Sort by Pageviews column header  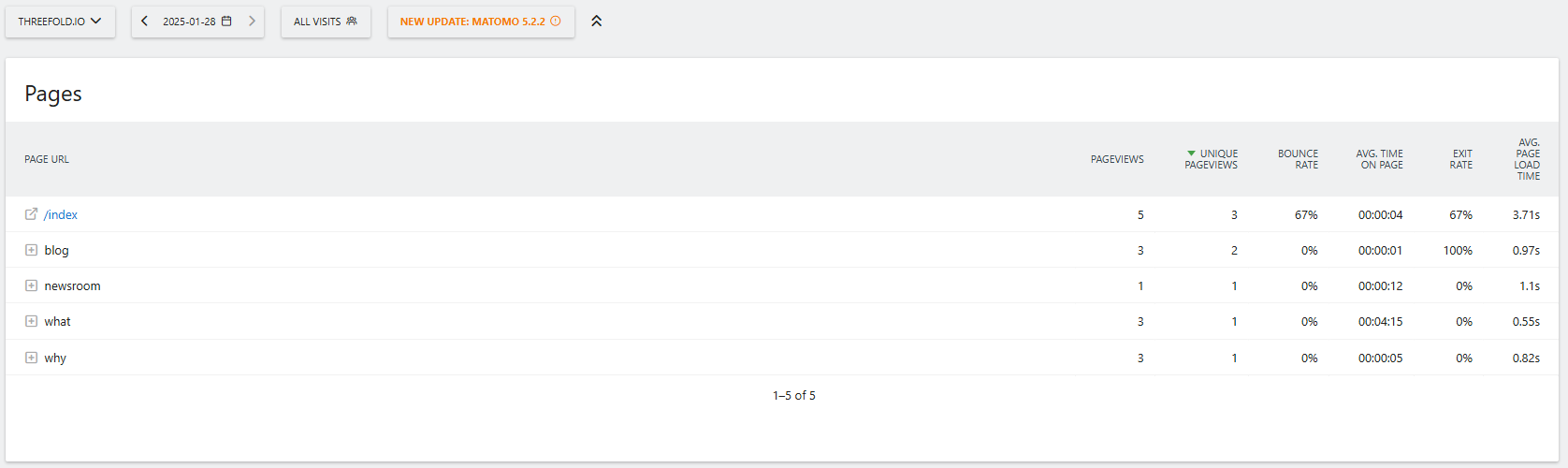1117,159
